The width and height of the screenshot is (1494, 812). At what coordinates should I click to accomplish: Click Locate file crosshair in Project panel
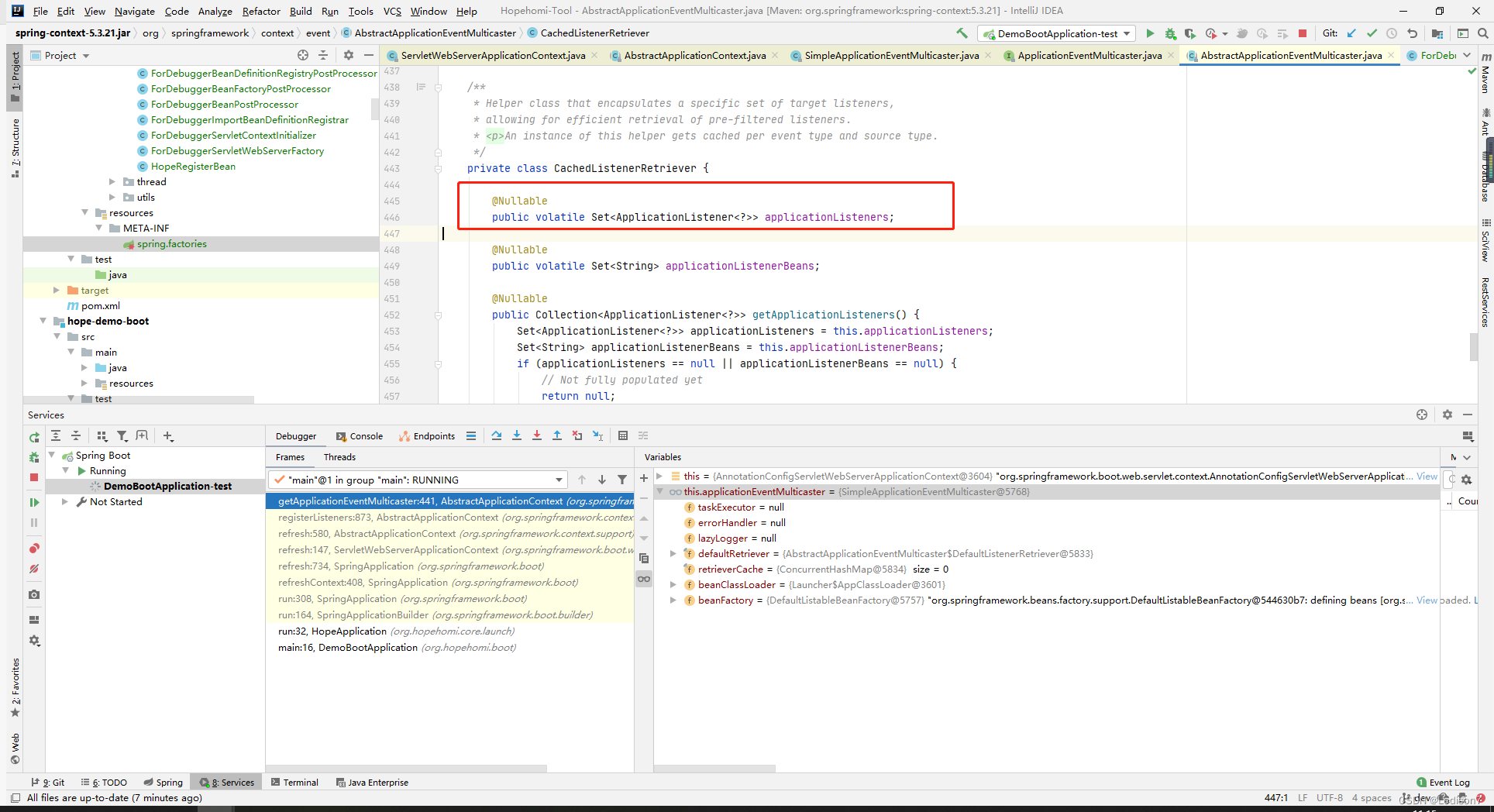pyautogui.click(x=303, y=55)
